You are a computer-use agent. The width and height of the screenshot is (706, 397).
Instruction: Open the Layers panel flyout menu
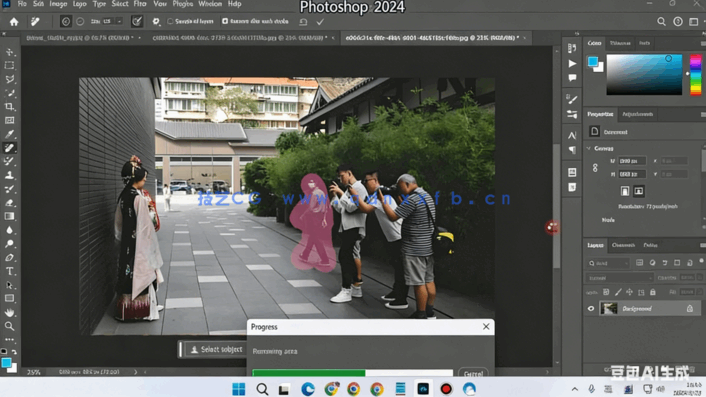tap(703, 245)
